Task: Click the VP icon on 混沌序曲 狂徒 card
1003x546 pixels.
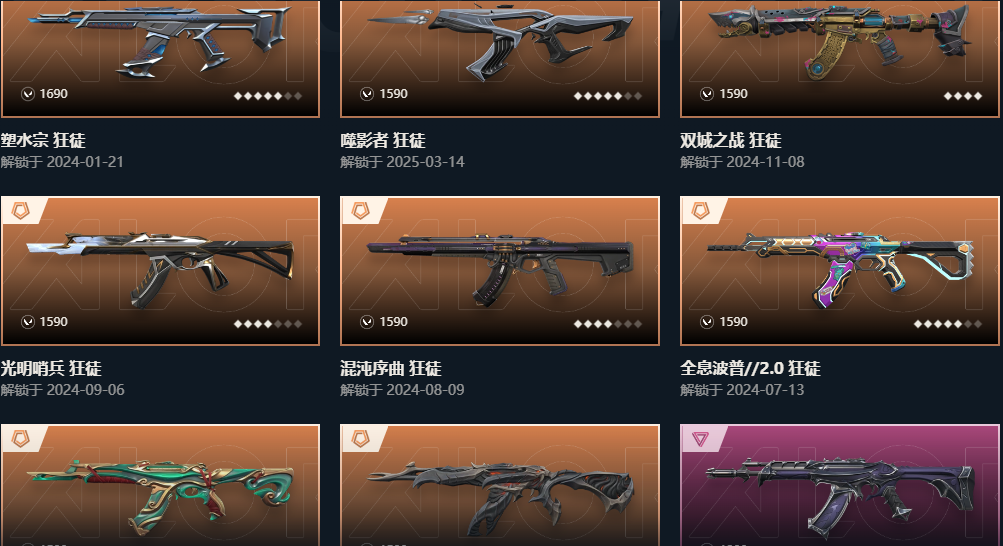Action: pos(367,322)
